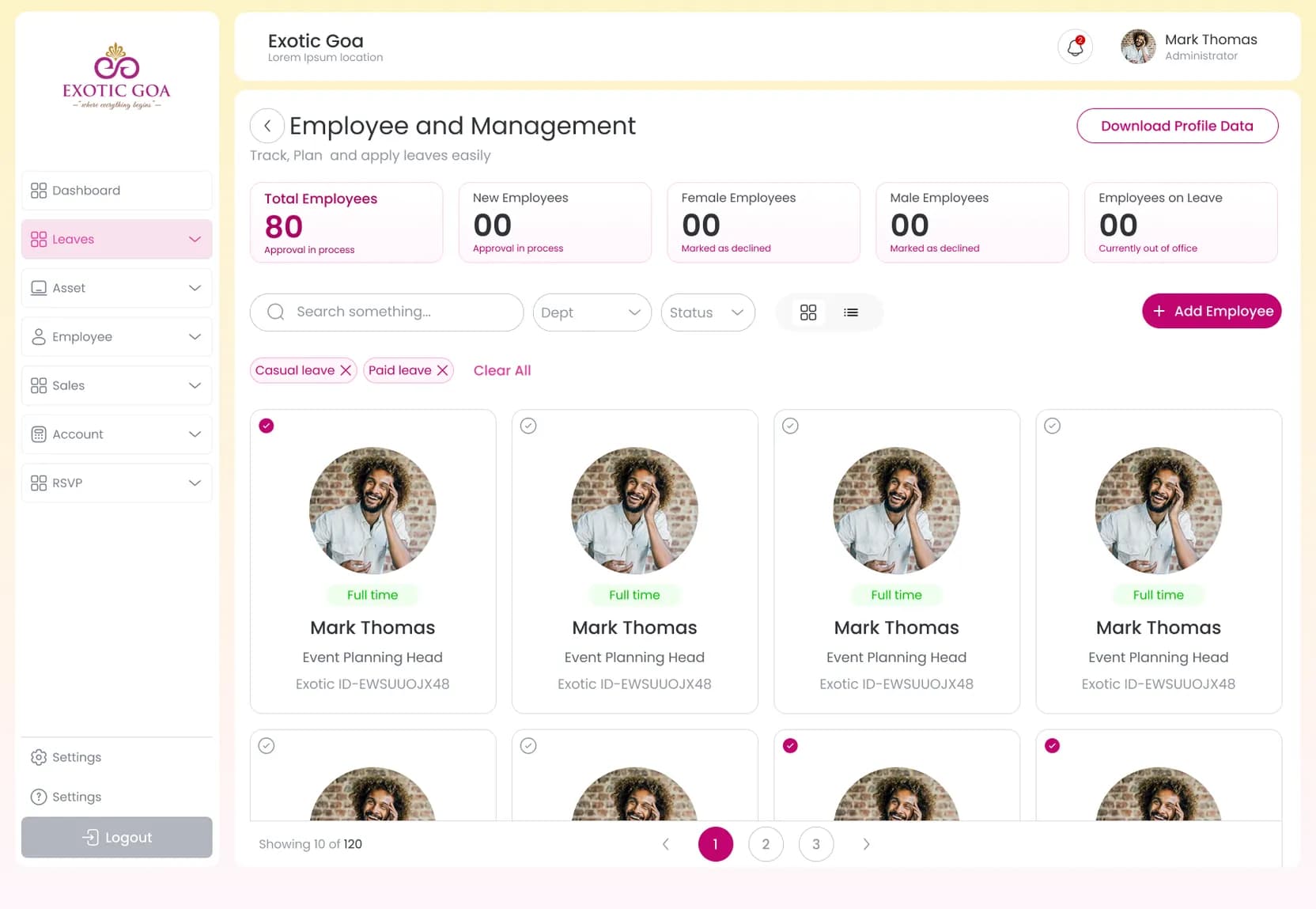
Task: Click the Exotic Goa title in the top bar
Action: tap(316, 41)
